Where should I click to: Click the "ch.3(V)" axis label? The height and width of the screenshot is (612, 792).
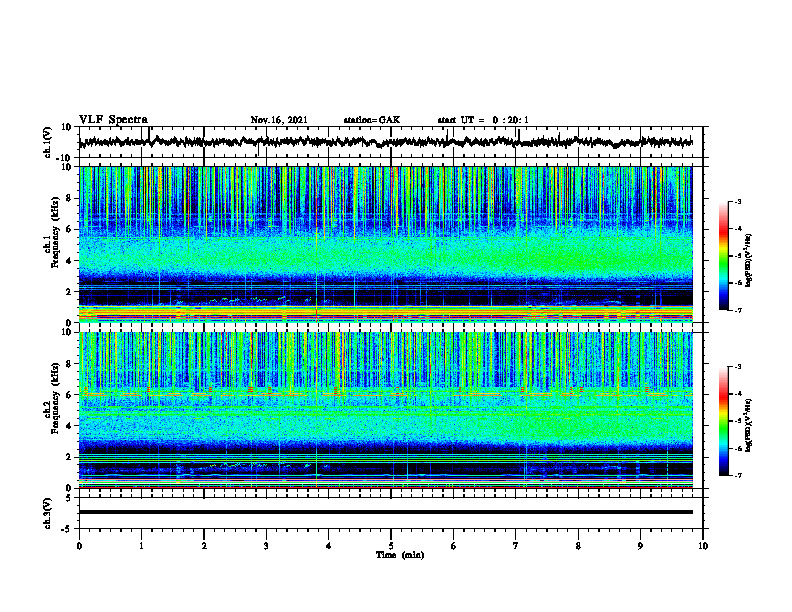coord(48,513)
